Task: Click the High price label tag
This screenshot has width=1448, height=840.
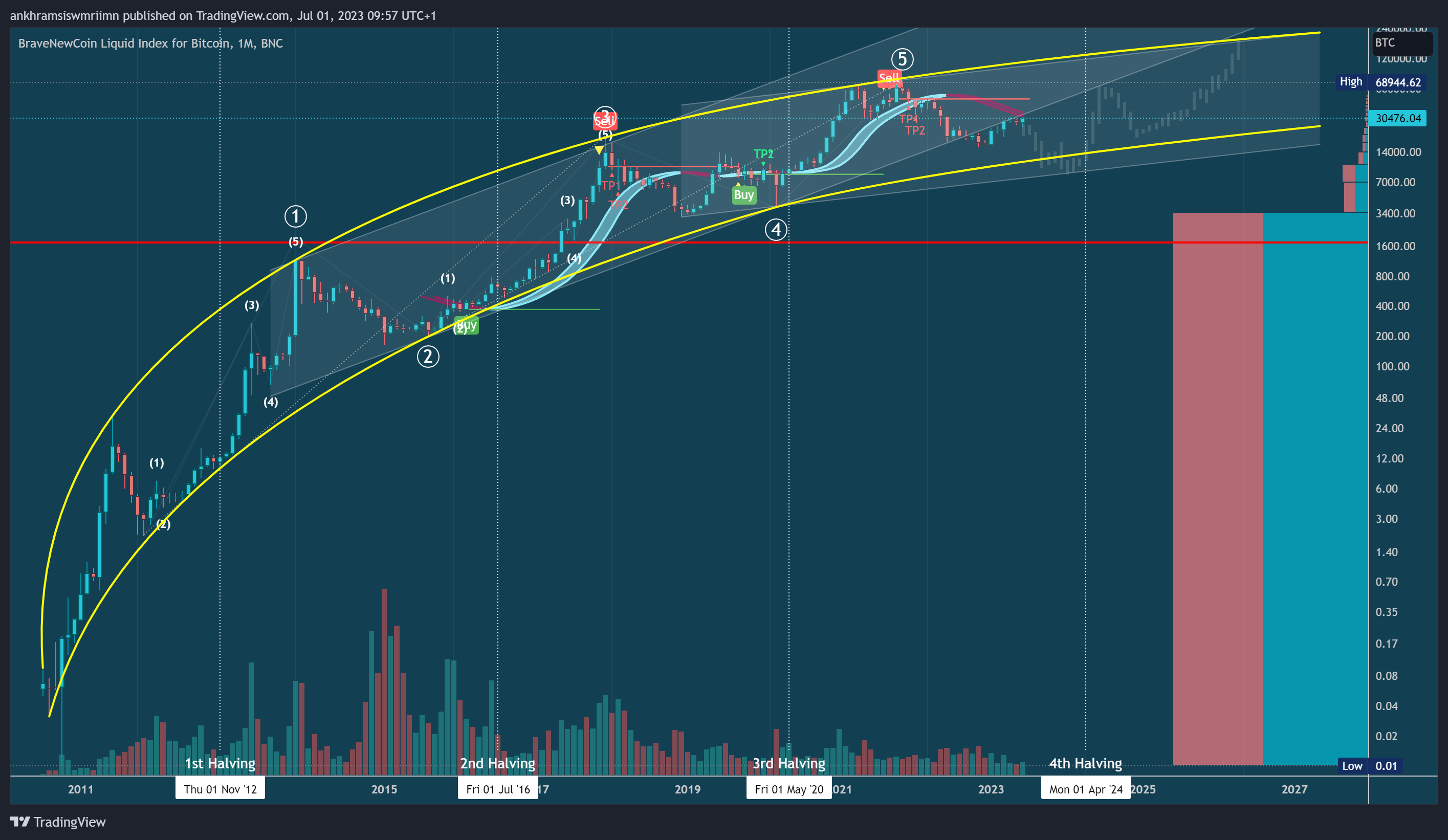Action: pos(1351,81)
